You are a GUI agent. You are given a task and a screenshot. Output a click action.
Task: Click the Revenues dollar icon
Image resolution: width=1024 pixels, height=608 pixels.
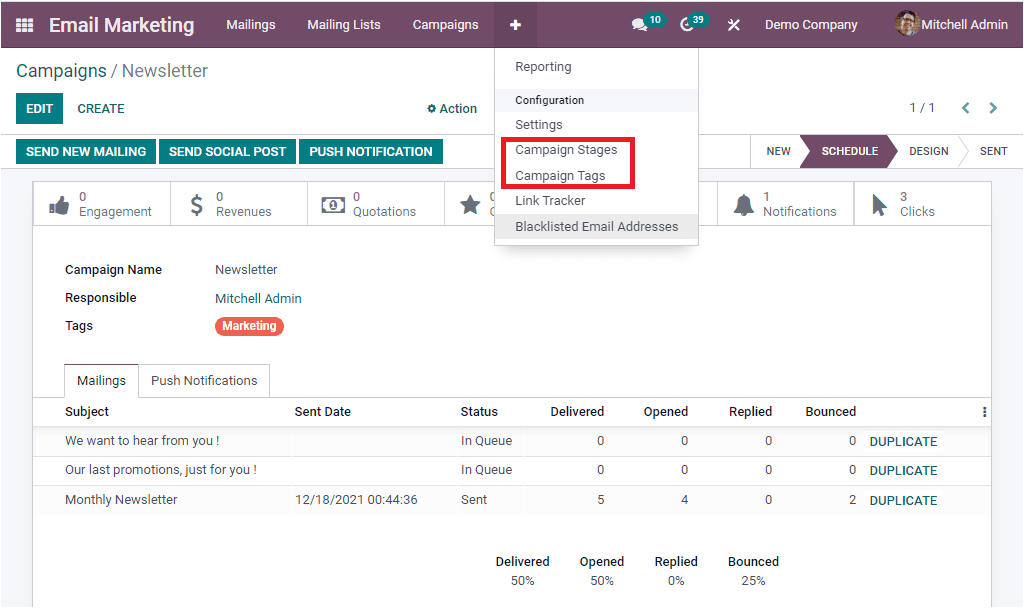(x=196, y=204)
